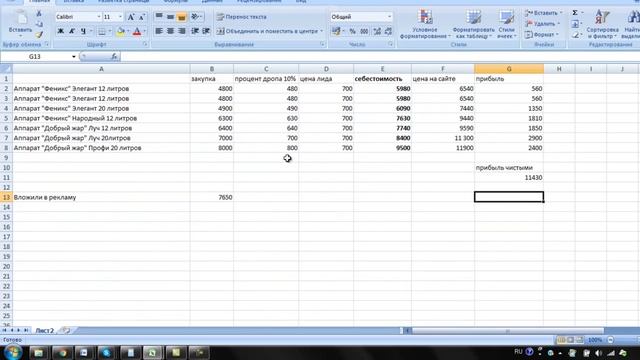Viewport: 640px width, 360px height.
Task: Click the text orientation icon
Action: [x=196, y=17]
